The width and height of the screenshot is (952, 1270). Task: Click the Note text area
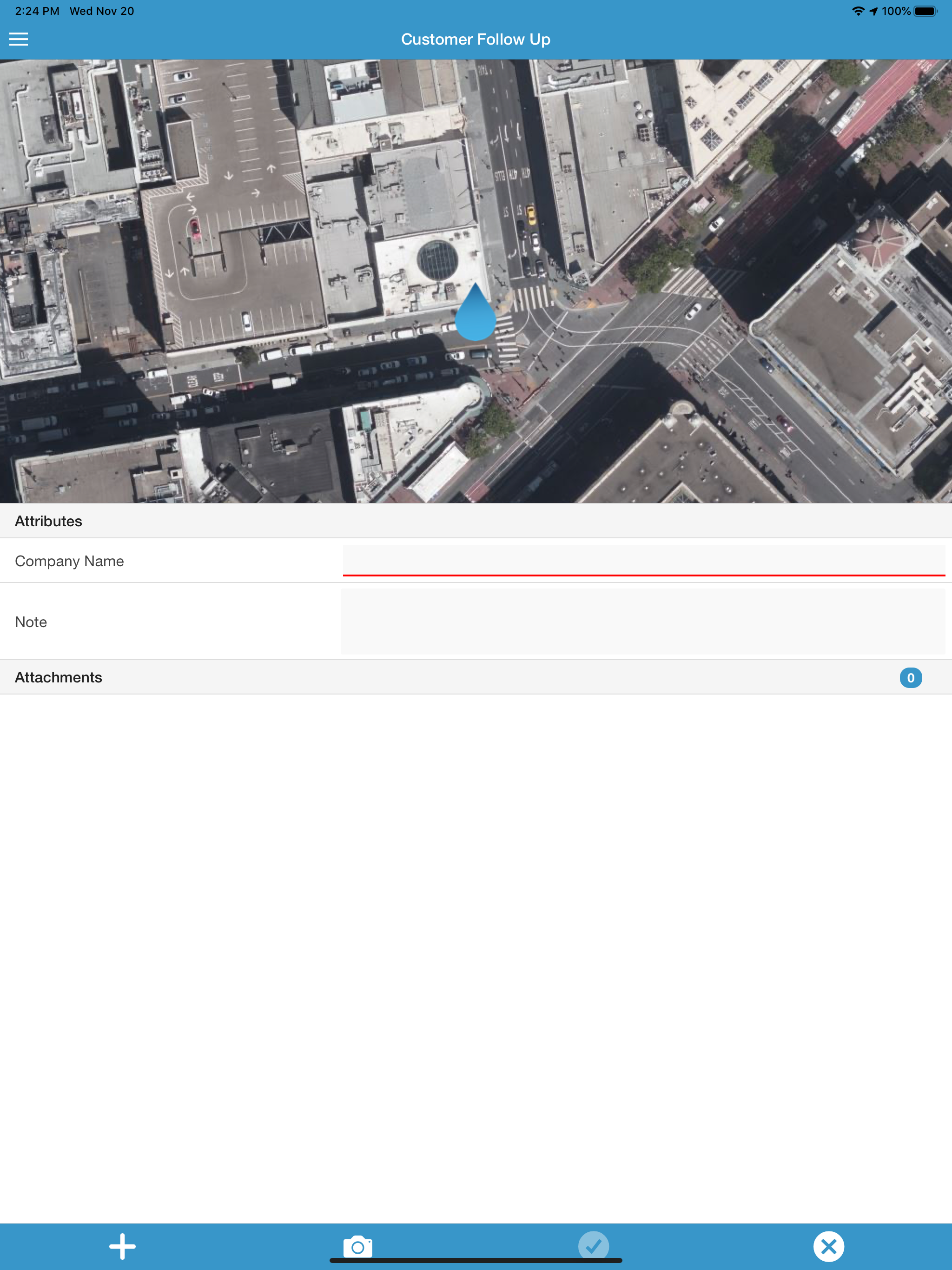click(x=642, y=621)
